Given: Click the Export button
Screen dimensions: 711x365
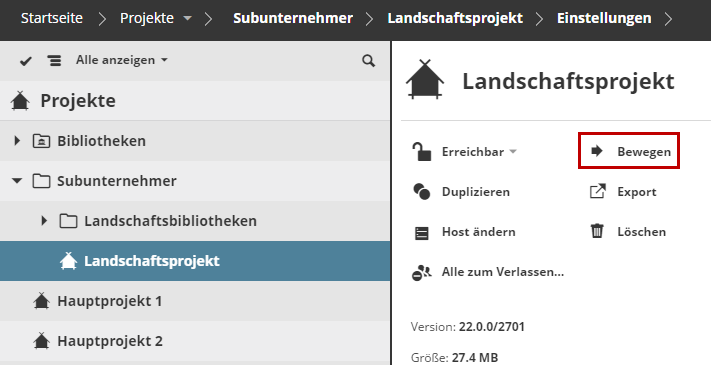Looking at the screenshot, I should [637, 192].
